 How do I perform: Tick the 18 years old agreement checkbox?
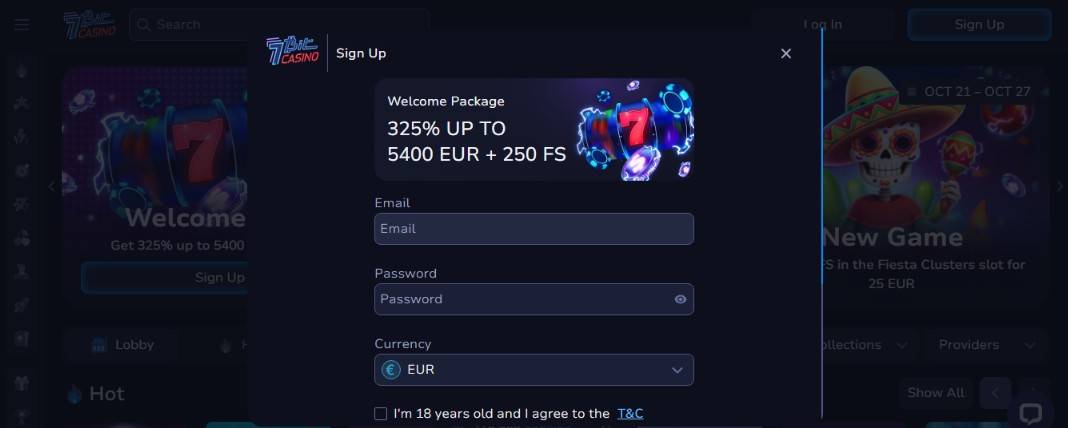(380, 413)
